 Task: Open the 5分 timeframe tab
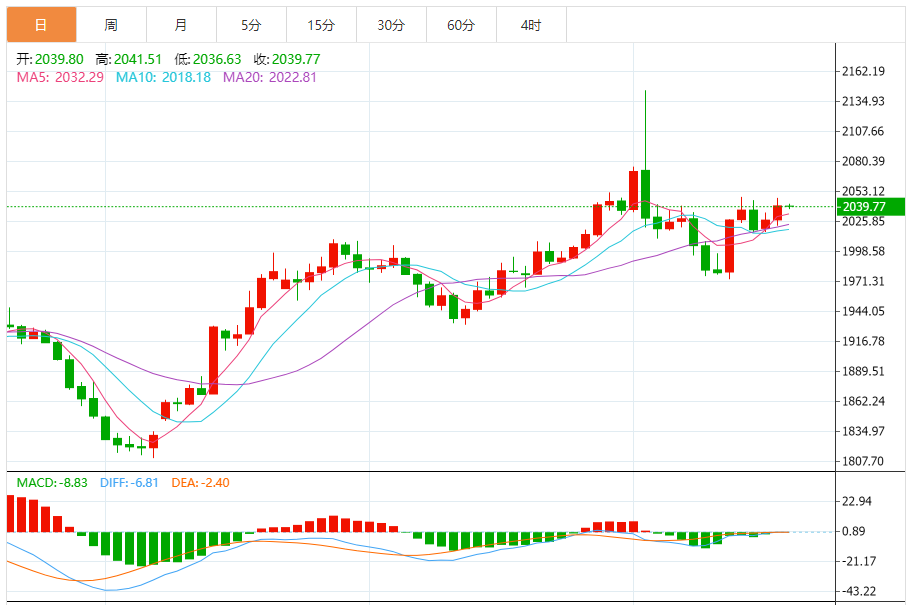tap(251, 25)
